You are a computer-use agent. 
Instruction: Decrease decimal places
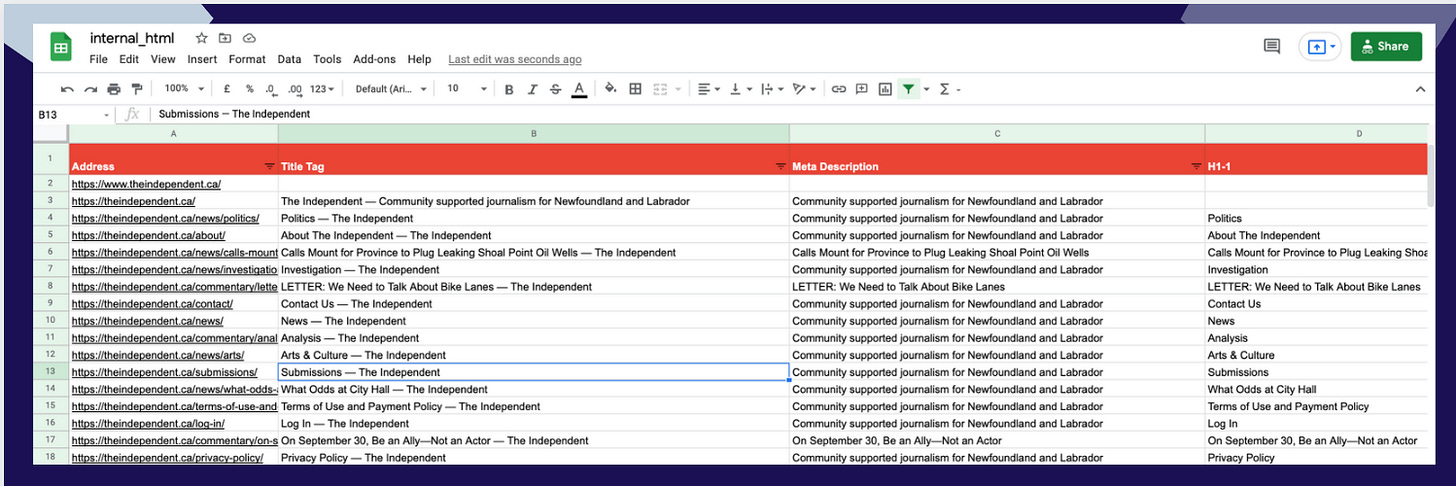click(x=273, y=89)
